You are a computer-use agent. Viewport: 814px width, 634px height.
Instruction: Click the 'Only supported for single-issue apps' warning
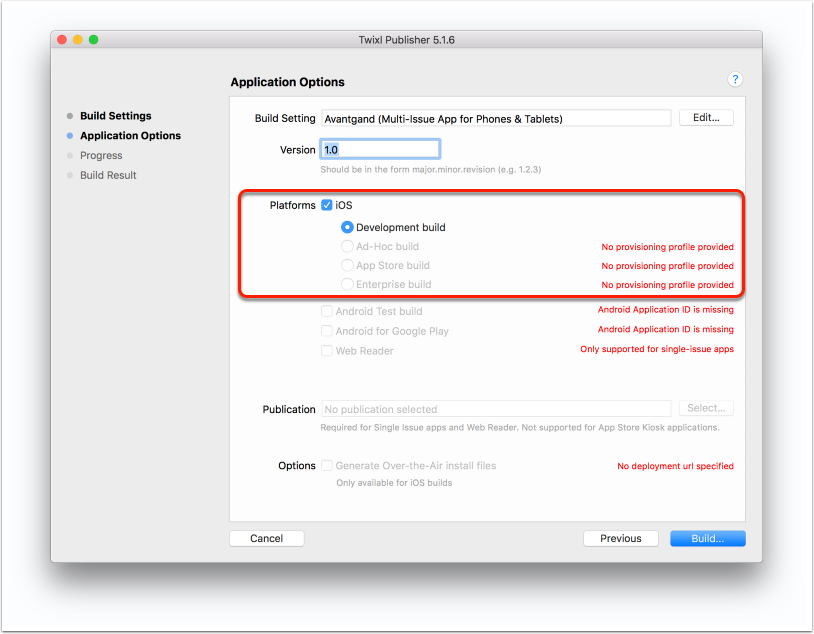657,349
